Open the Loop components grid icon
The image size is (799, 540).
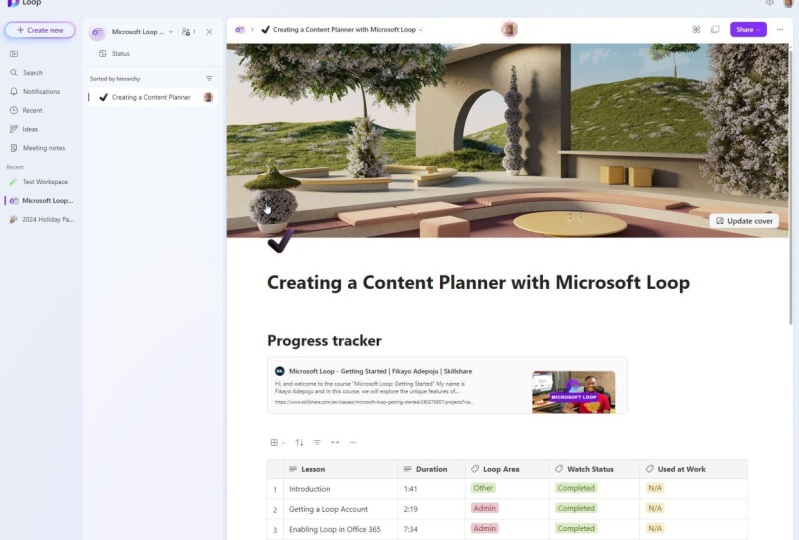pos(696,30)
